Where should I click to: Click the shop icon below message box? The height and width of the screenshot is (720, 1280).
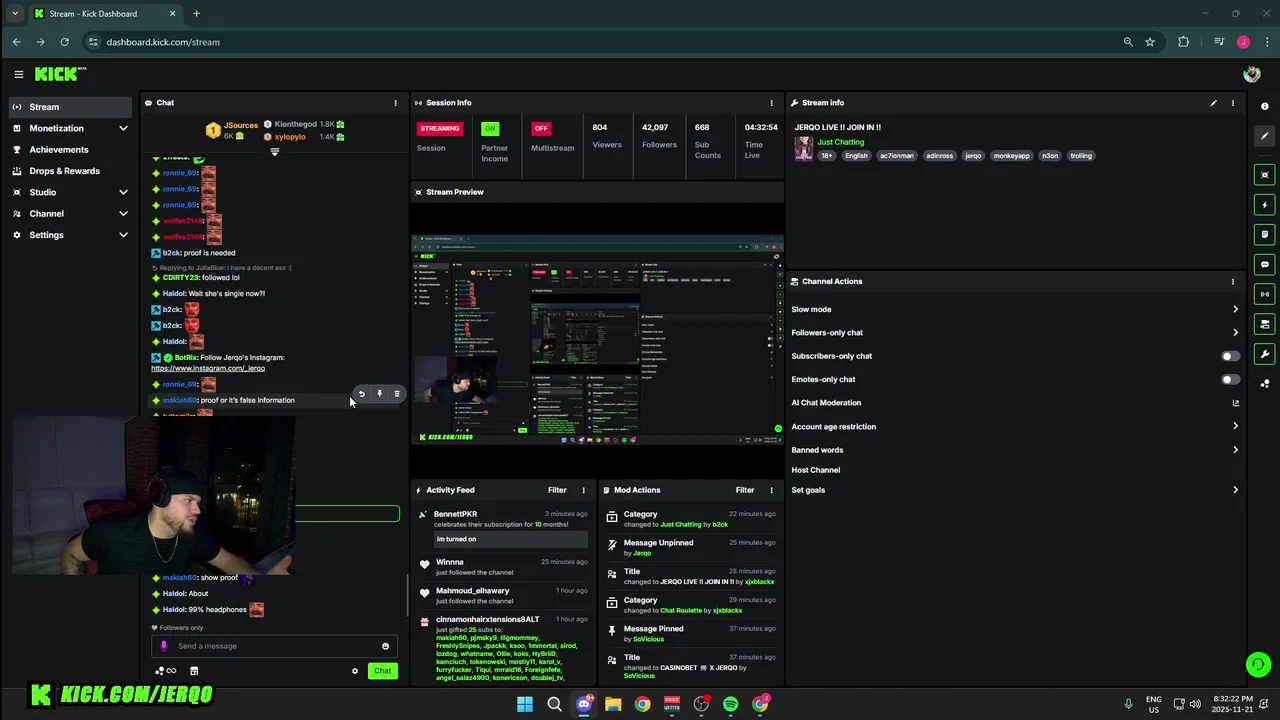click(194, 671)
